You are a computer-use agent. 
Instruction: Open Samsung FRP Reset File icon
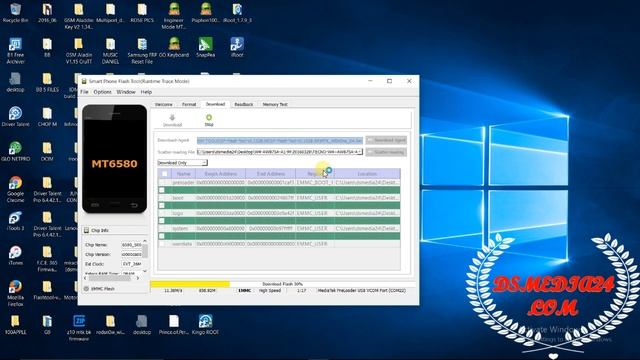tap(142, 50)
